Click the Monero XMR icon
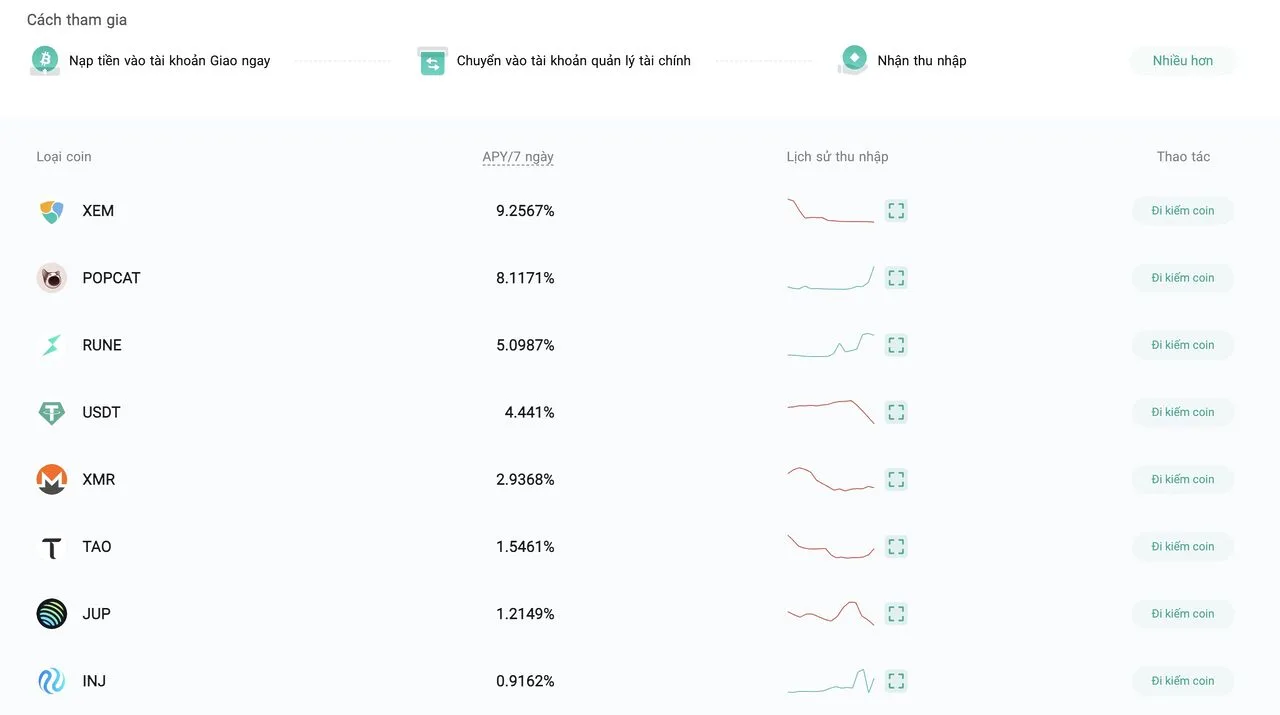1280x715 pixels. (52, 479)
